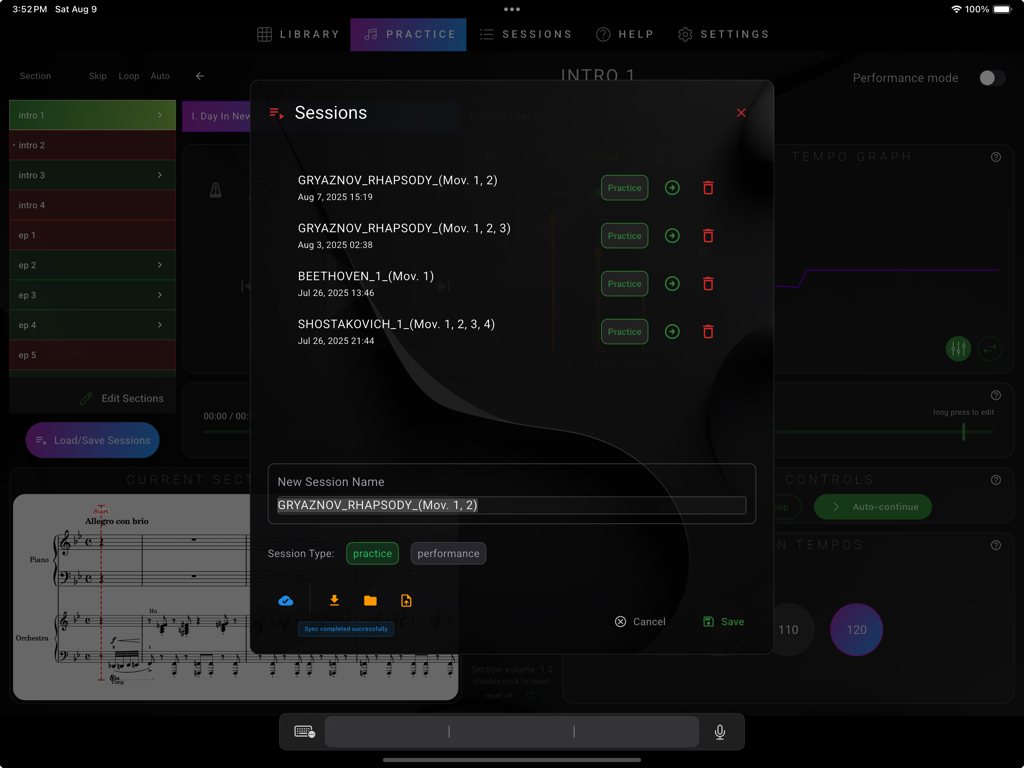Click the New Session Name text field
Viewport: 1024px width, 768px height.
(511, 505)
